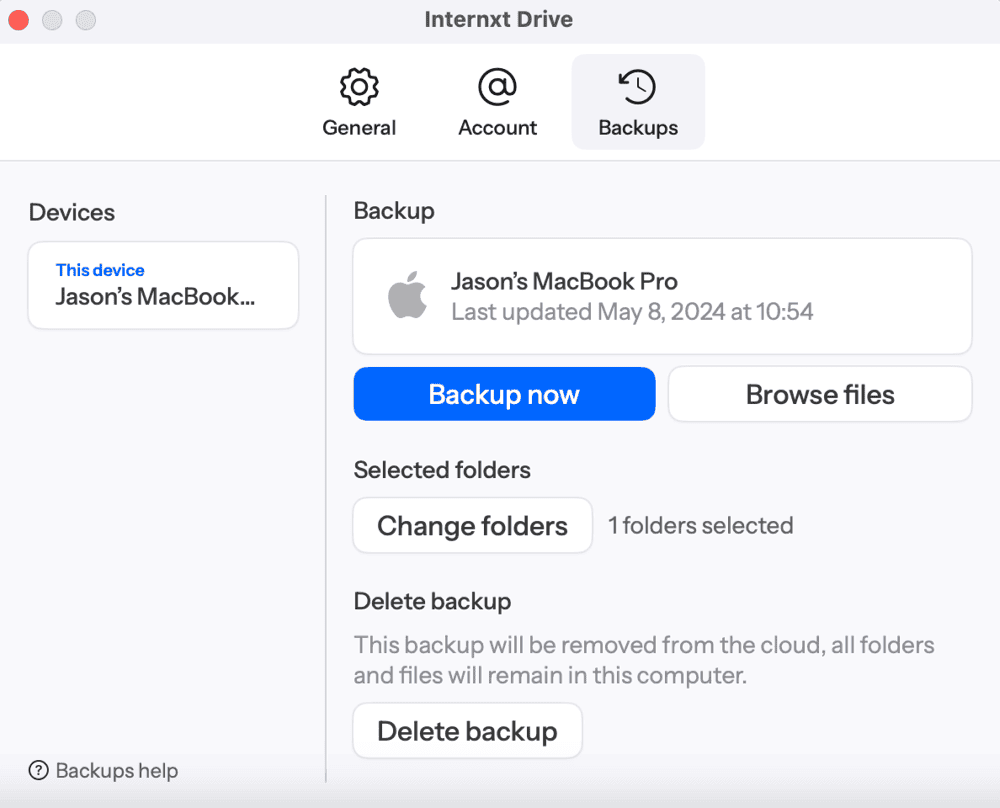Viewport: 1000px width, 808px height.
Task: Switch to the Account tab
Action: click(x=497, y=102)
